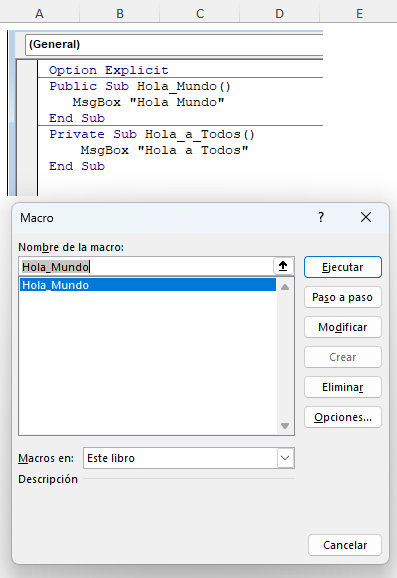This screenshot has height=578, width=397.
Task: Click the macro list scroll up arrow
Action: 285,287
